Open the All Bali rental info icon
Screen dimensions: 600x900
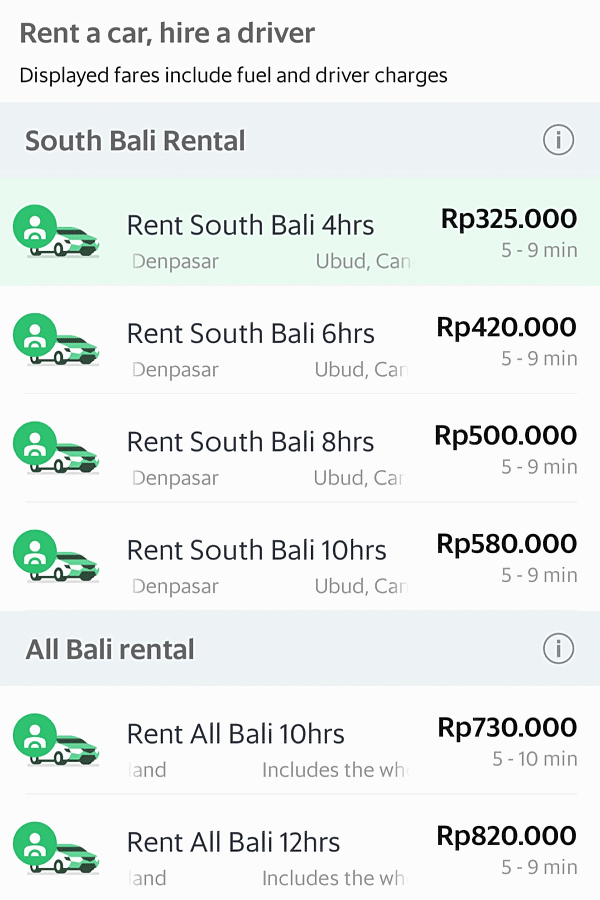coord(559,648)
